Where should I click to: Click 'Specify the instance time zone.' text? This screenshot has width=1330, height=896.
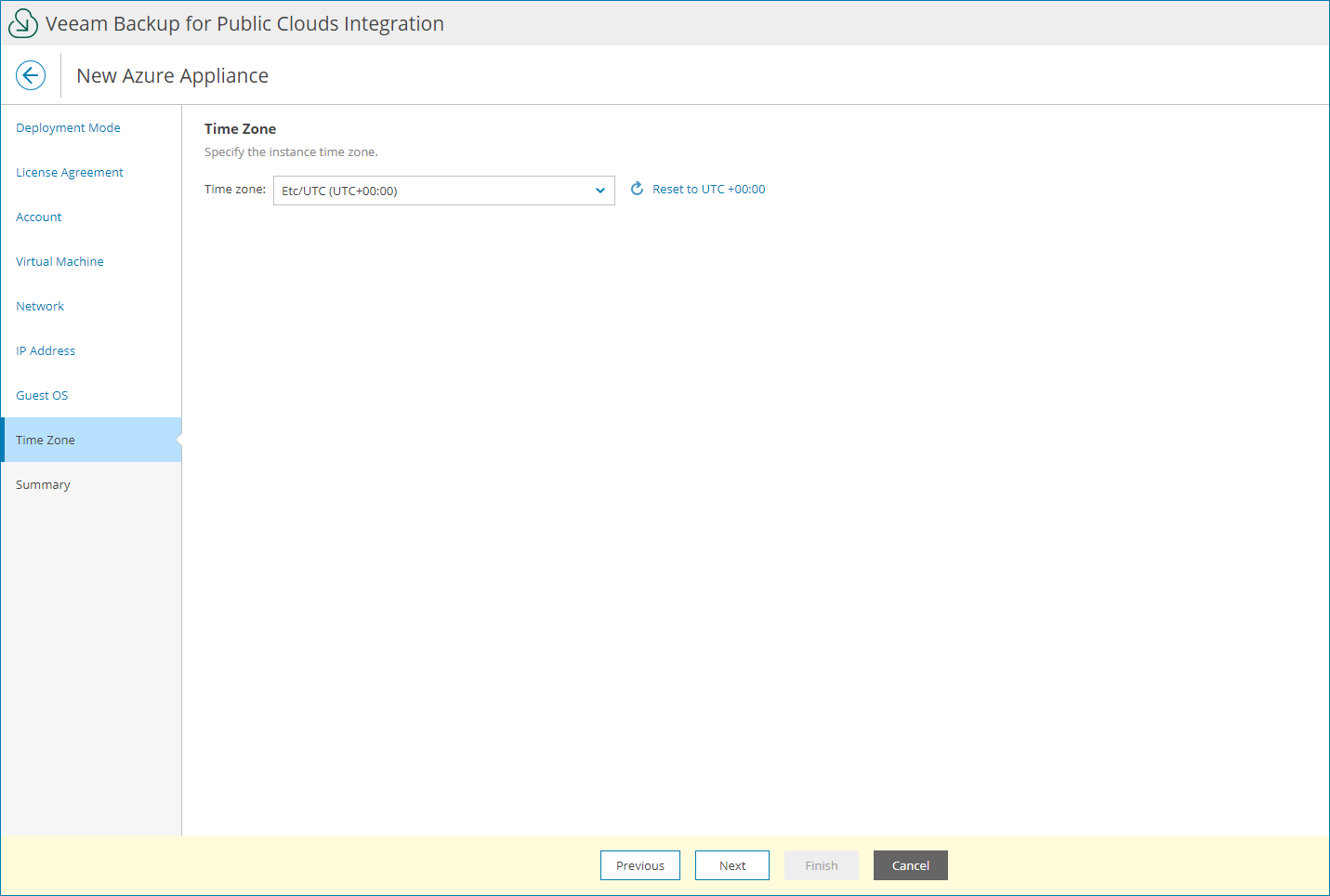291,152
